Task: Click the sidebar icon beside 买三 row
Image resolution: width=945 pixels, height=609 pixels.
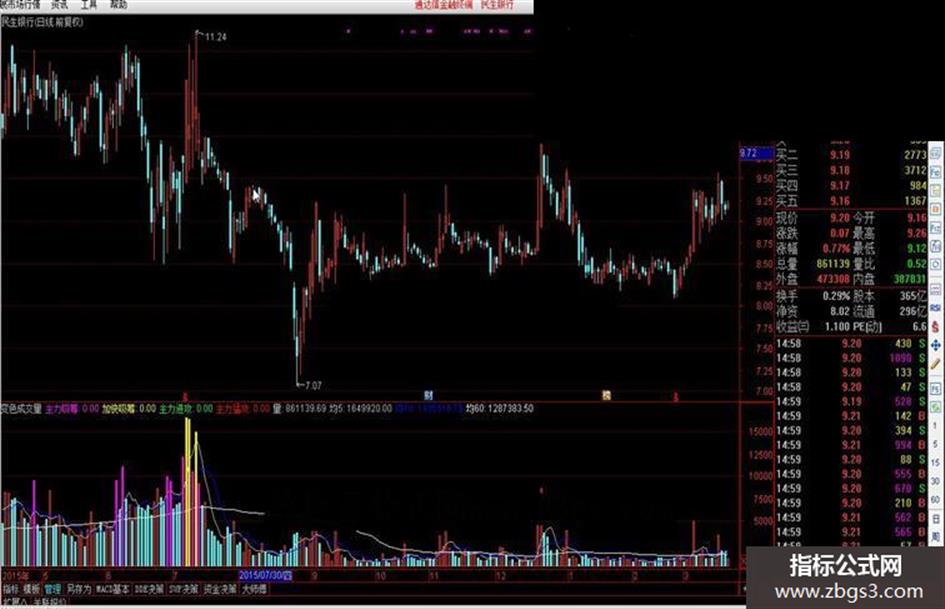Action: pos(935,172)
